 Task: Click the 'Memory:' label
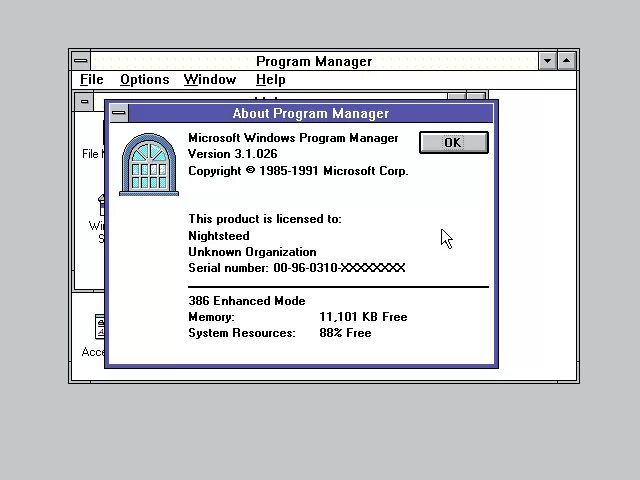pyautogui.click(x=211, y=317)
